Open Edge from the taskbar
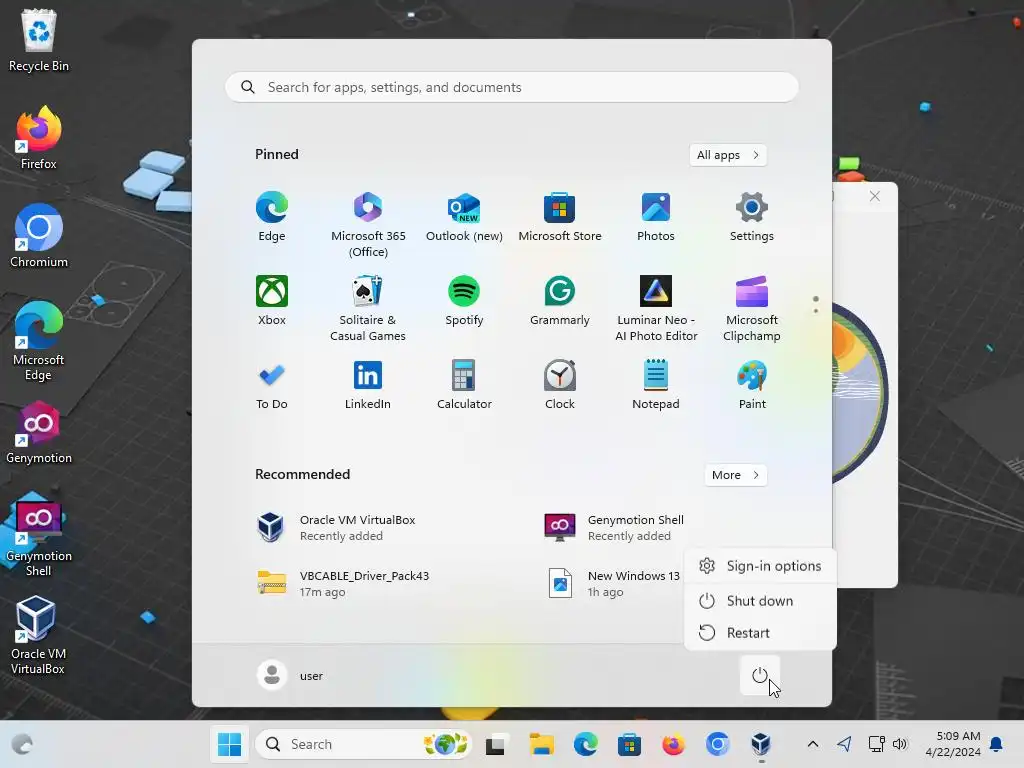 pyautogui.click(x=585, y=744)
